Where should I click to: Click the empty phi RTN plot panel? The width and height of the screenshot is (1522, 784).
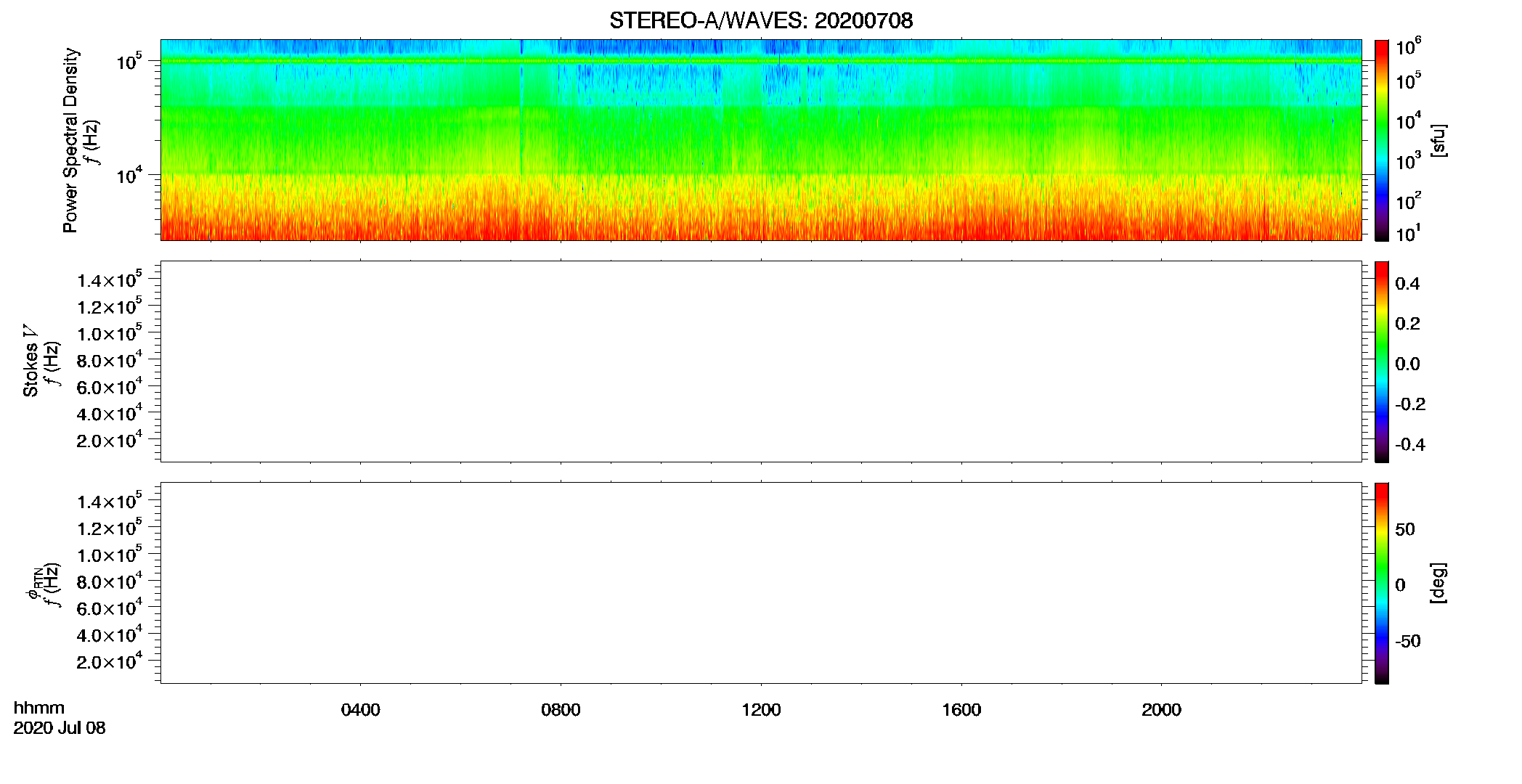click(x=761, y=583)
